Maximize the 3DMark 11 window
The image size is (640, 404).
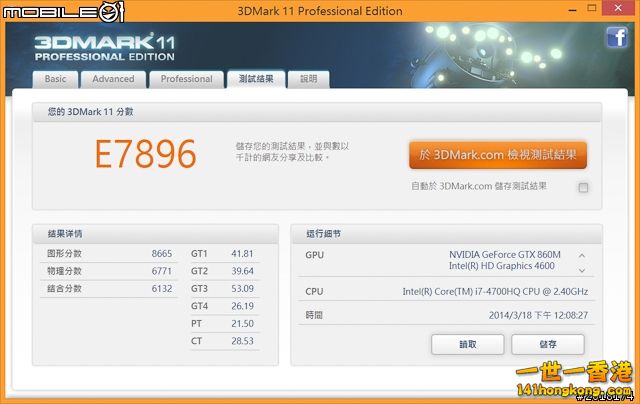(591, 8)
